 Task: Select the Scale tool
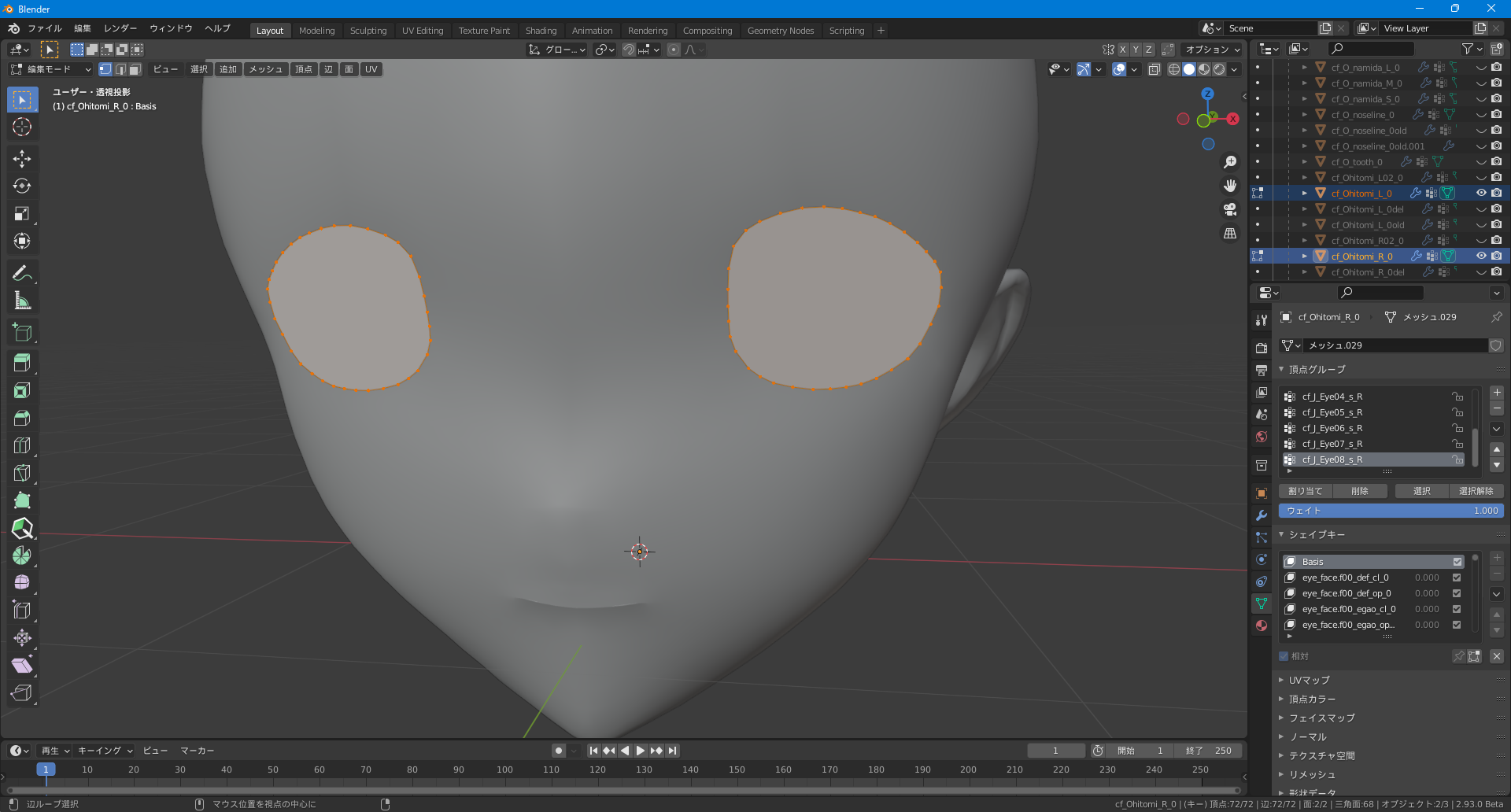[22, 214]
